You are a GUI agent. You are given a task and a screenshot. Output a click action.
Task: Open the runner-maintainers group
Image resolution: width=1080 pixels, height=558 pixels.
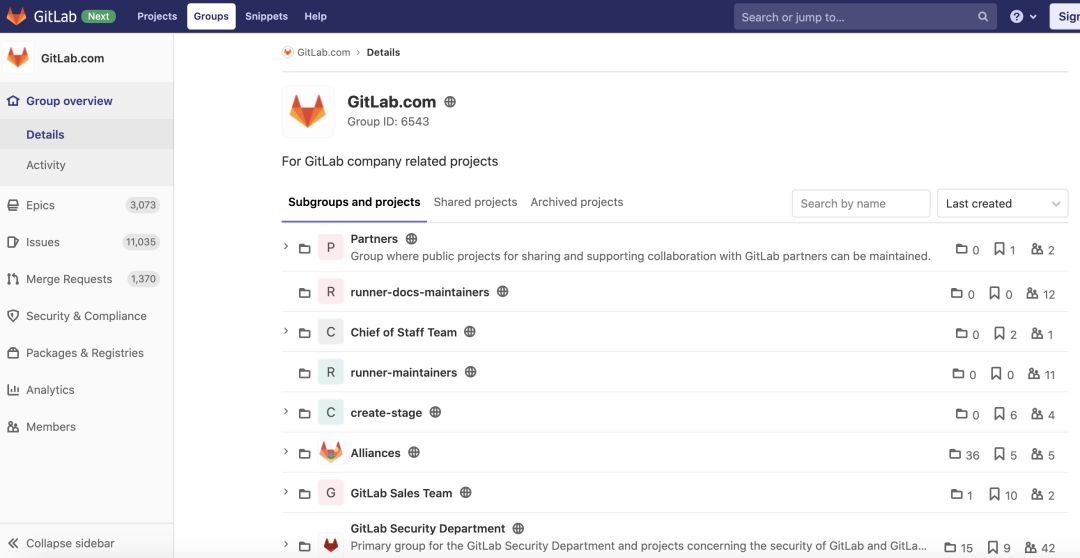point(404,373)
